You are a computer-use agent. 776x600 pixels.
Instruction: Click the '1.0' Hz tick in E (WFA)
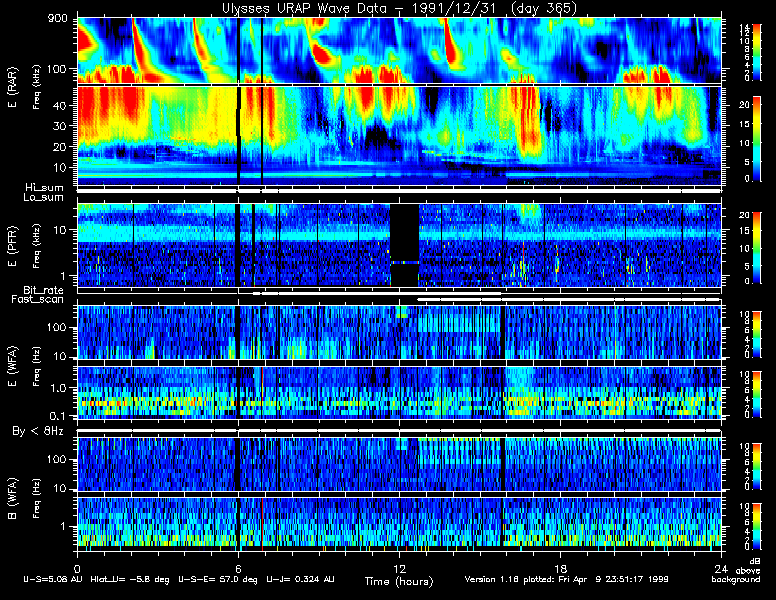[58, 388]
